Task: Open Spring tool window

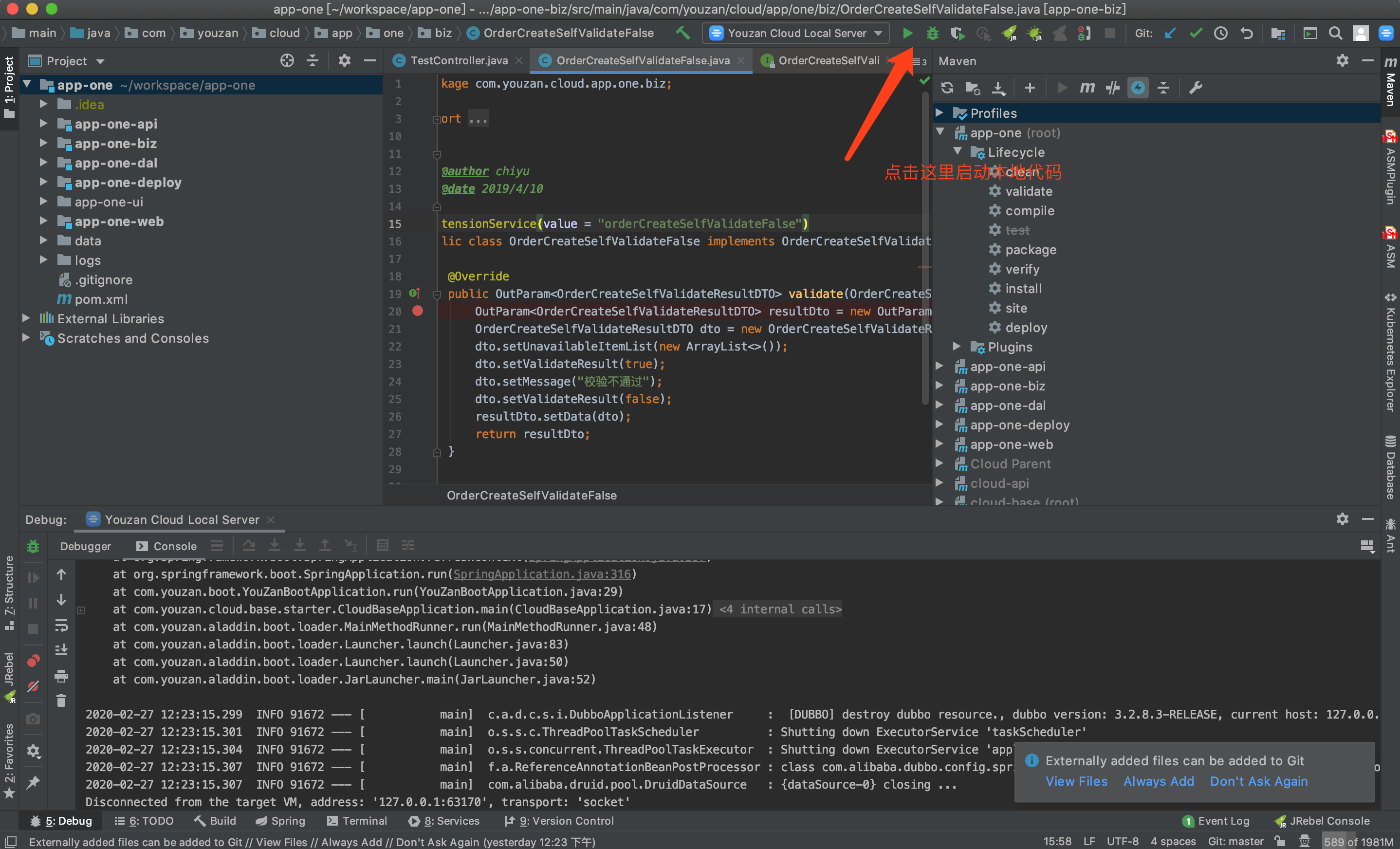Action: [x=280, y=821]
